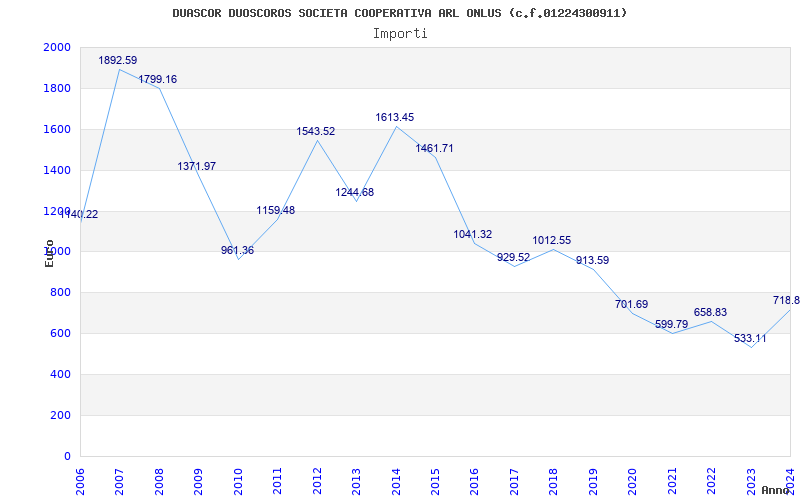Select the 2010 x-axis year
Viewport: 800px width, 500px height.
(238, 481)
